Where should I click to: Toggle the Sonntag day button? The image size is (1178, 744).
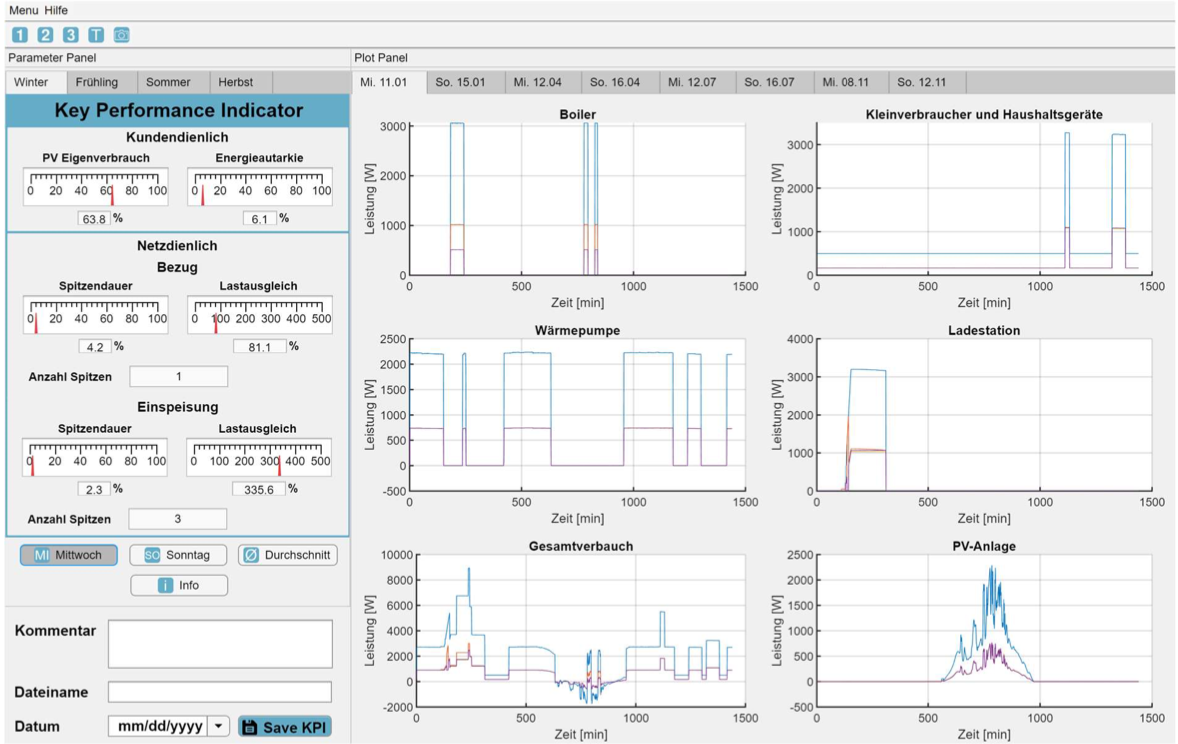point(179,555)
